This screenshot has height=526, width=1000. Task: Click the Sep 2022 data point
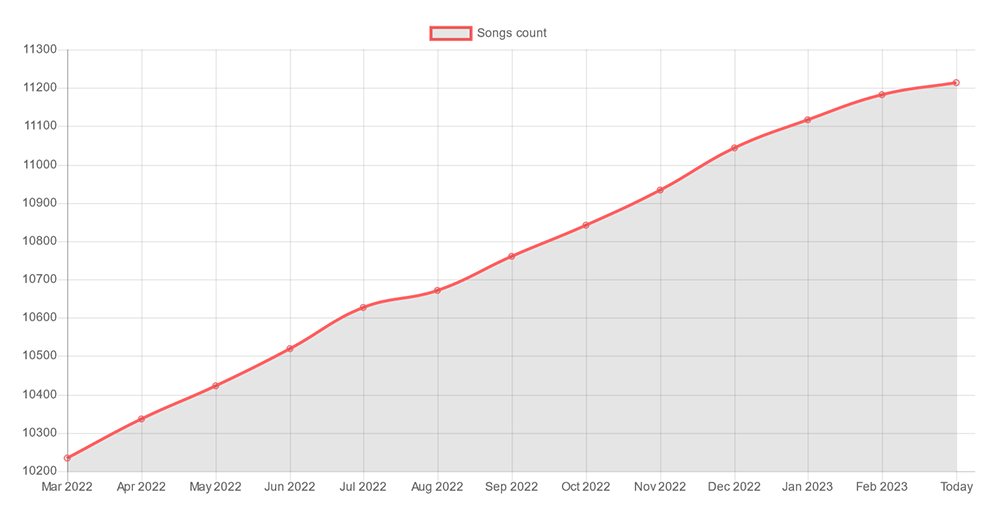(512, 256)
